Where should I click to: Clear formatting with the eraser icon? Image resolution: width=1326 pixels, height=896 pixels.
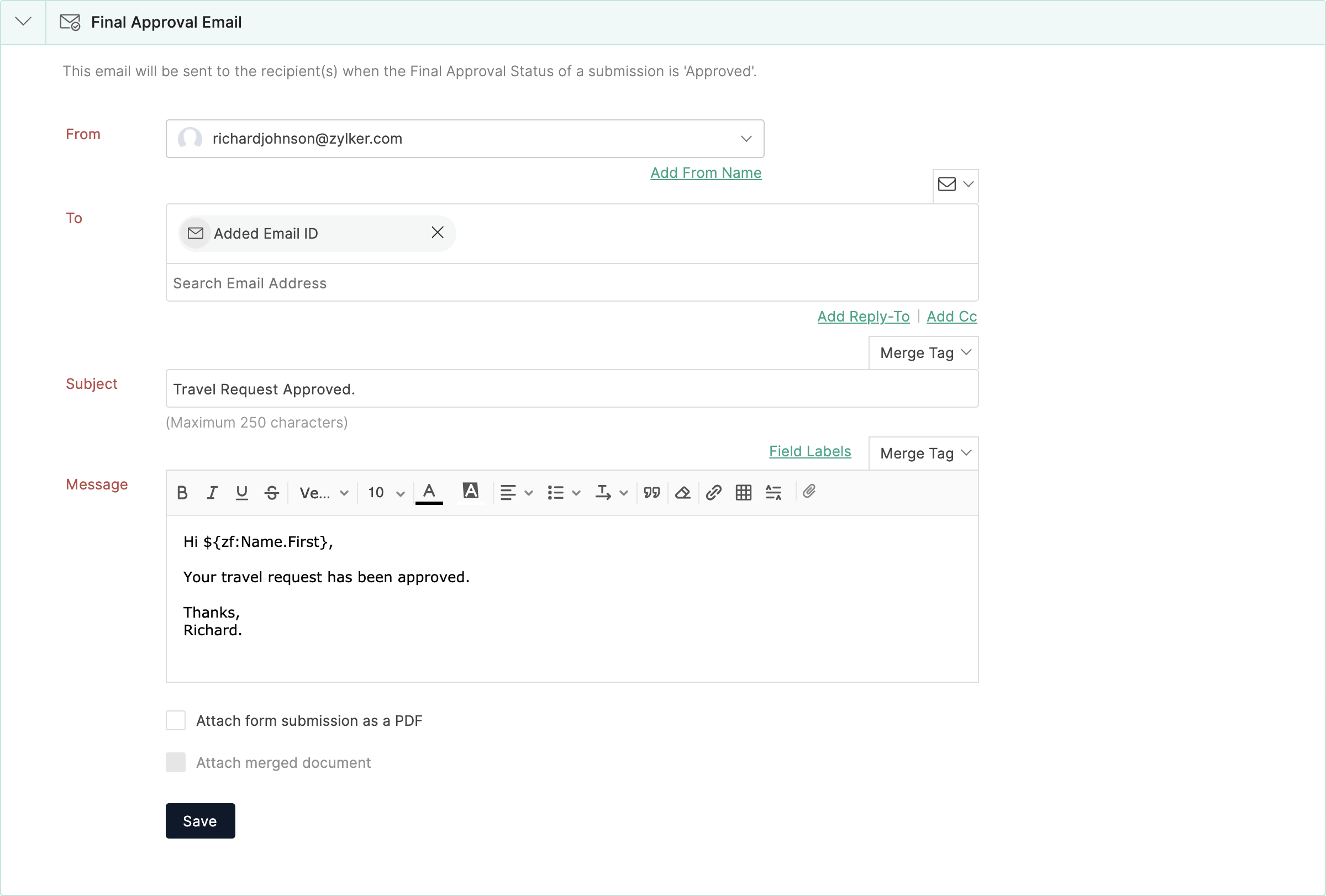(682, 493)
